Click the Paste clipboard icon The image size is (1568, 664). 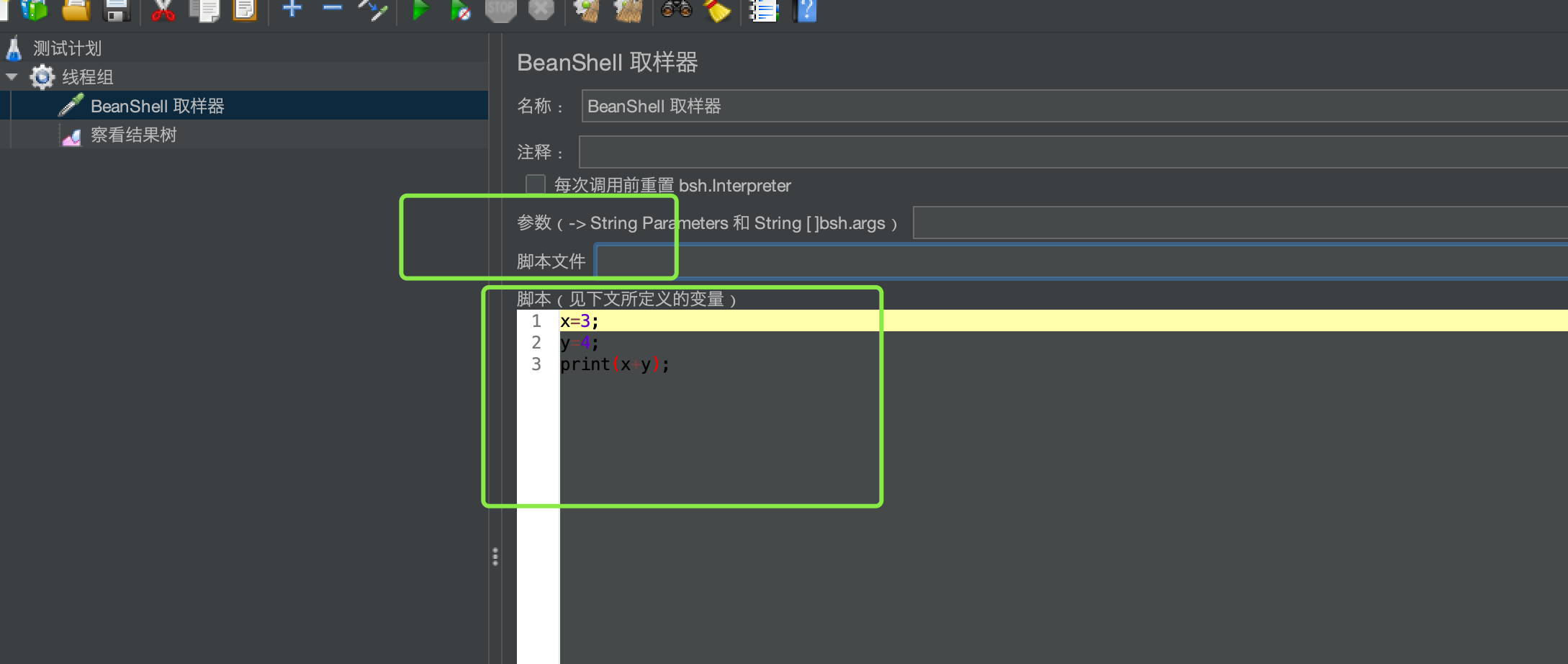(x=245, y=10)
